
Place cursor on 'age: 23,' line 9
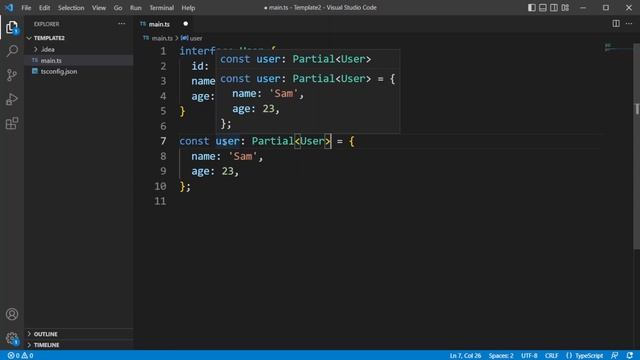pyautogui.click(x=215, y=171)
